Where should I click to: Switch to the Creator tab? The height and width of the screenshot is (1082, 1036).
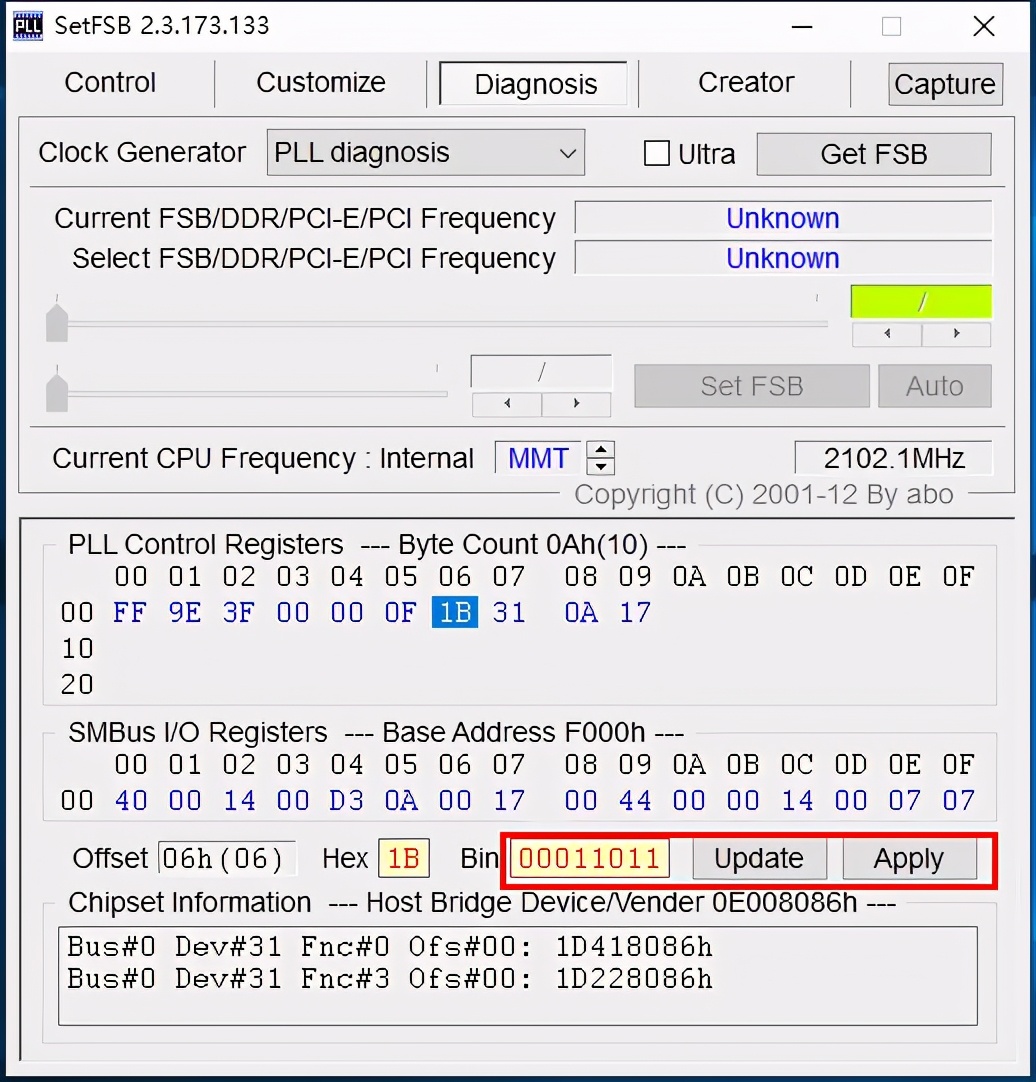(745, 83)
